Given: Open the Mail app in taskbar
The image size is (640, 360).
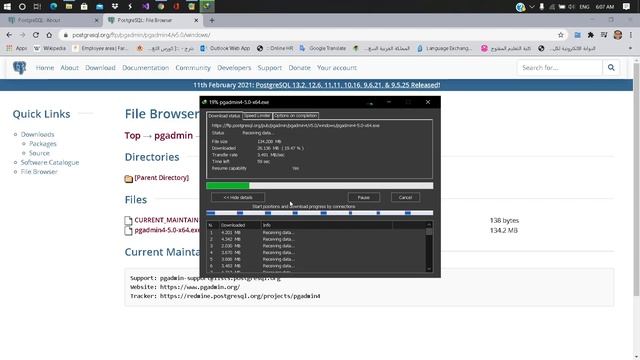Looking at the screenshot, I should click(x=100, y=7).
